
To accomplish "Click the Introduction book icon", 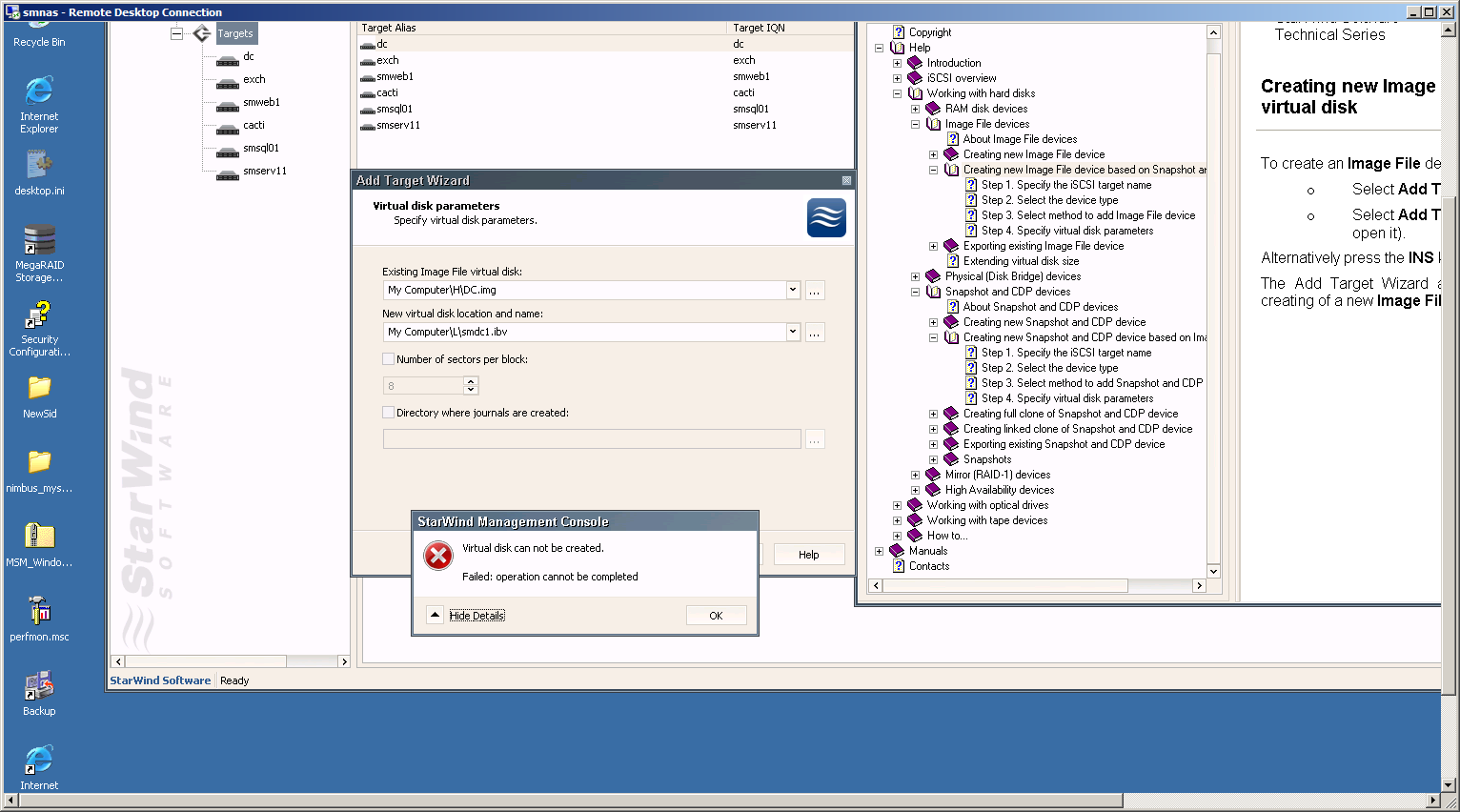I will pos(915,63).
